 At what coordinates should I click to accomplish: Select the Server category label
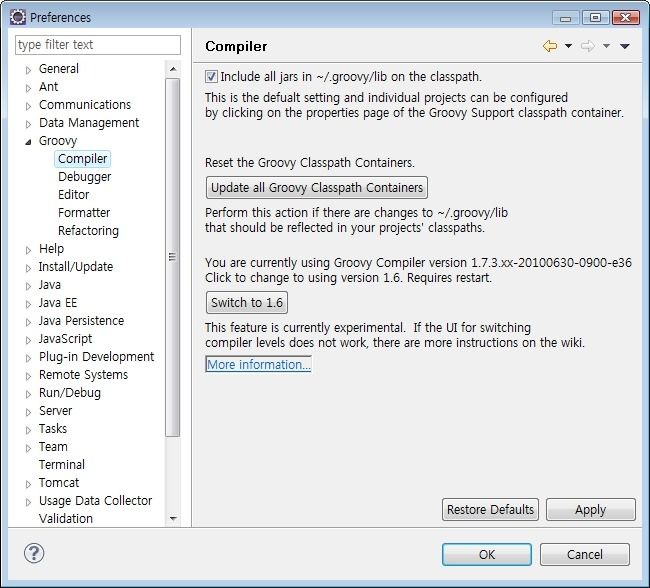point(55,411)
